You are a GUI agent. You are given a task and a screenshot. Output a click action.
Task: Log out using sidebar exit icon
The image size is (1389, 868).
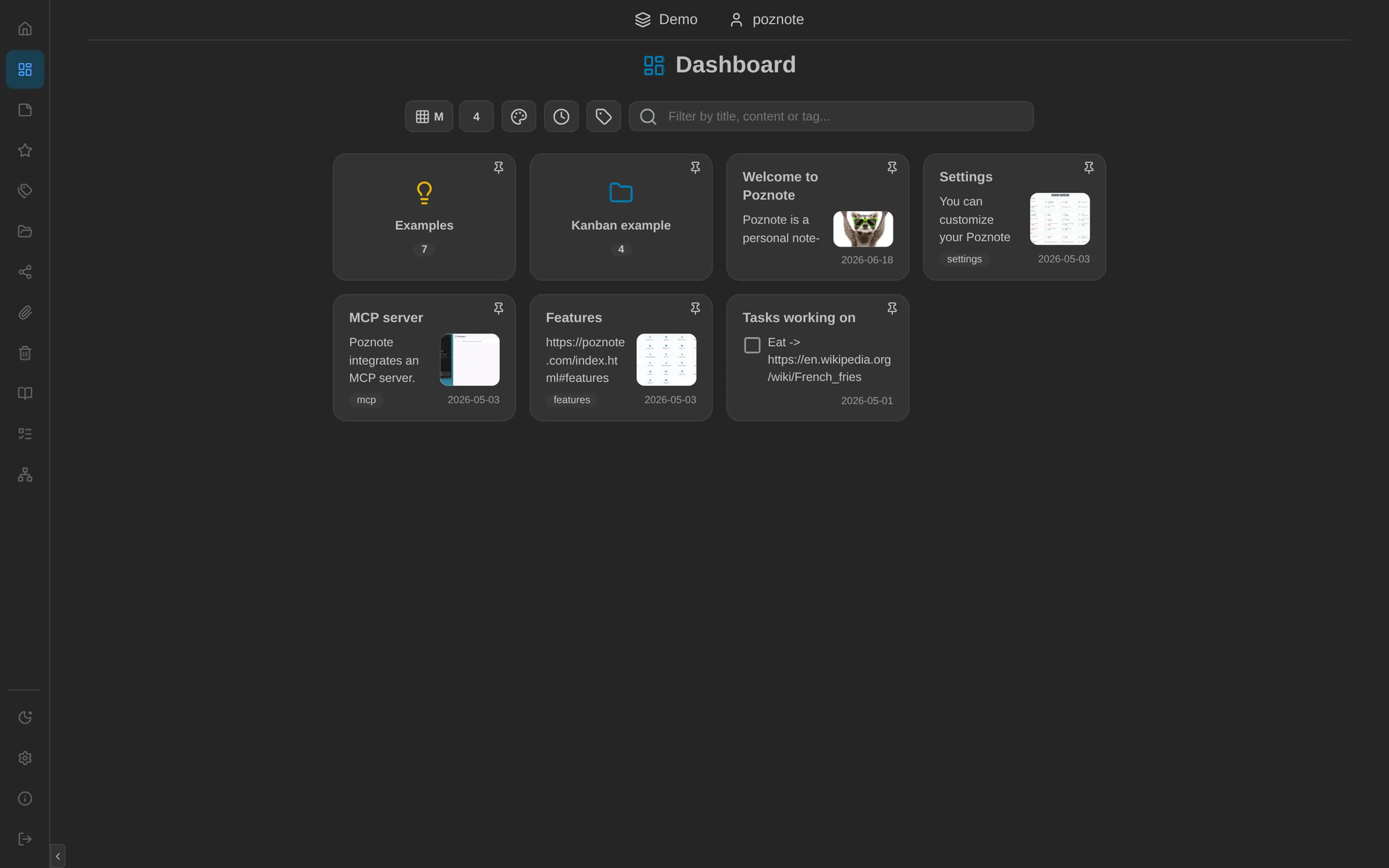(x=25, y=839)
